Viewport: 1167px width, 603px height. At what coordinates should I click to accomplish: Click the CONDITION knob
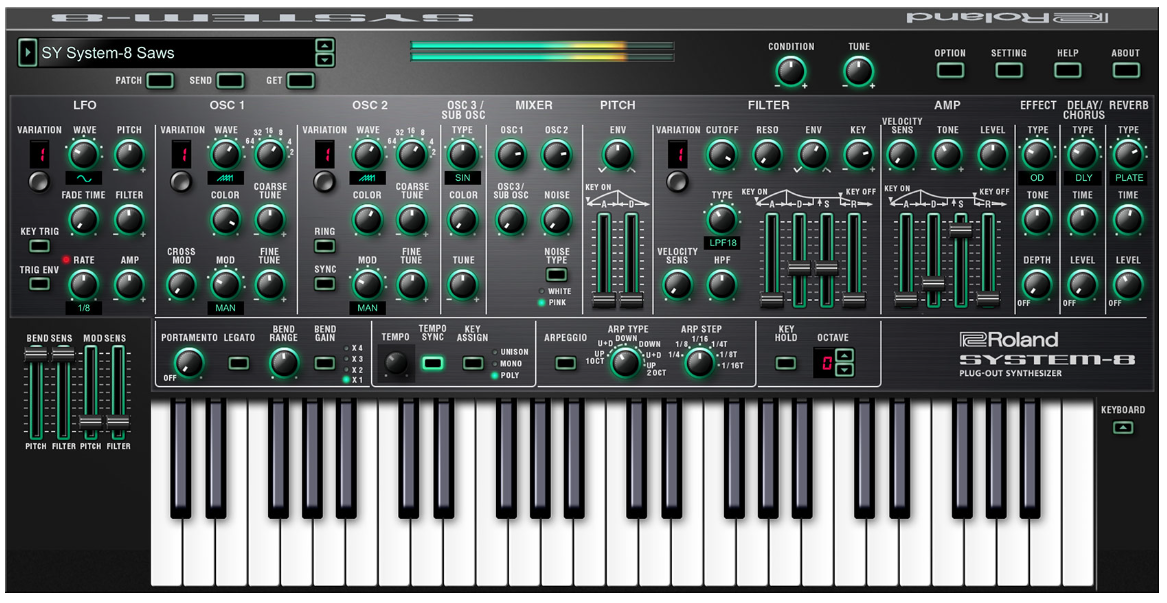[790, 72]
